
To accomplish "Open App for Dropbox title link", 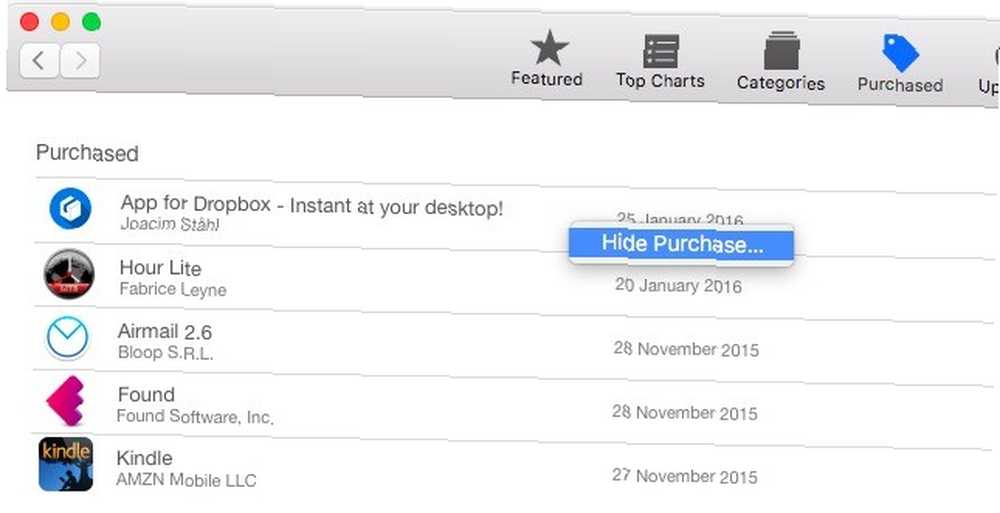I will click(x=312, y=205).
